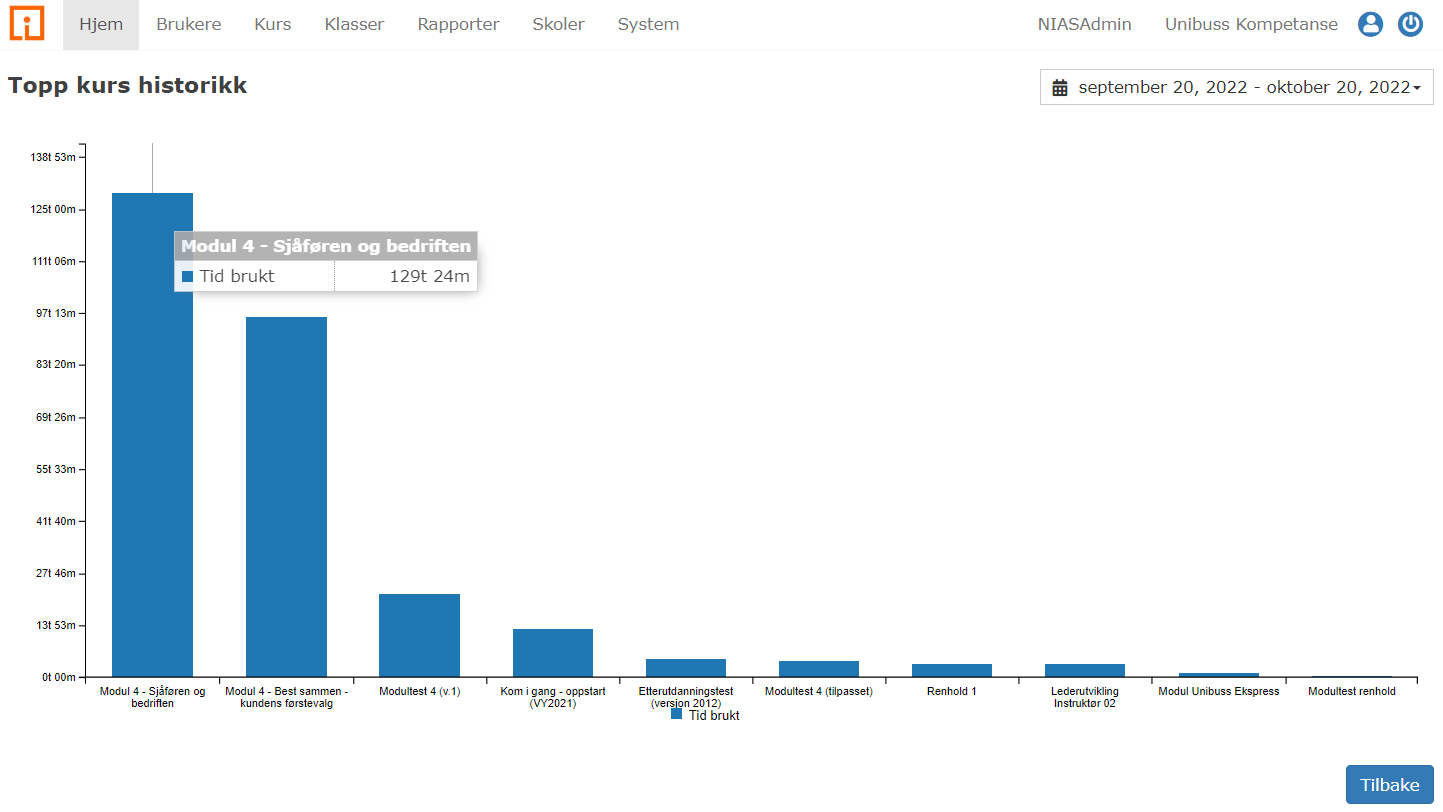Screen dimensions: 1443x812
Task: Open the System menu
Action: coord(648,25)
